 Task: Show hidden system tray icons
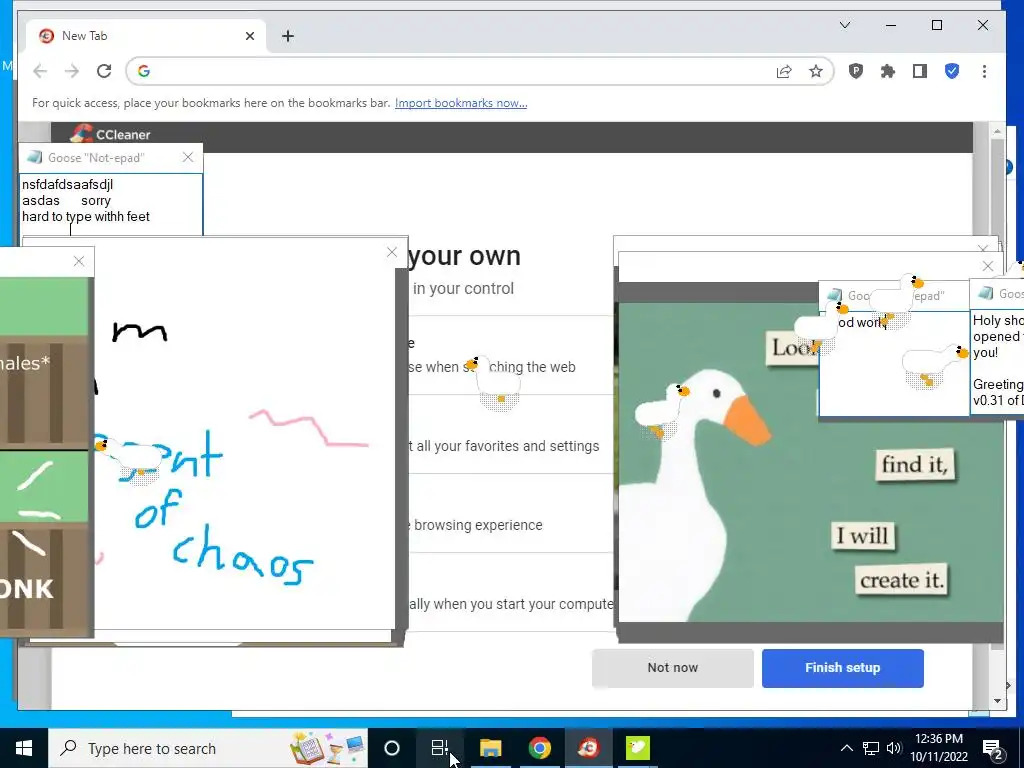click(x=846, y=748)
